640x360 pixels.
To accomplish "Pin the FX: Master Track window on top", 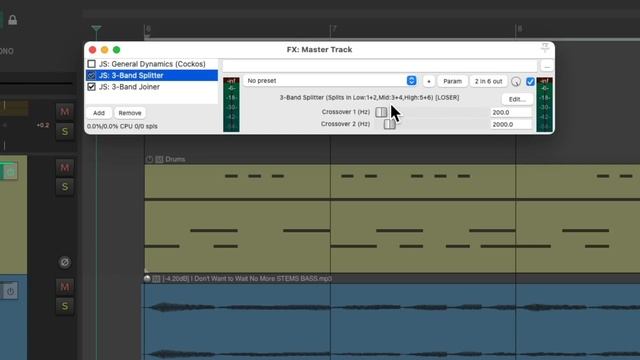I will (545, 48).
